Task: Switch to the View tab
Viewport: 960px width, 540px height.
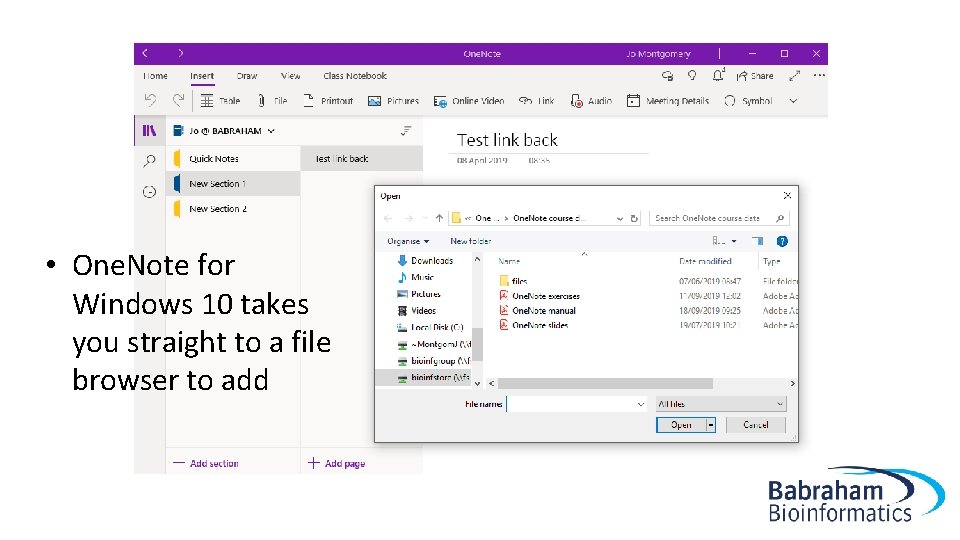Action: tap(290, 76)
